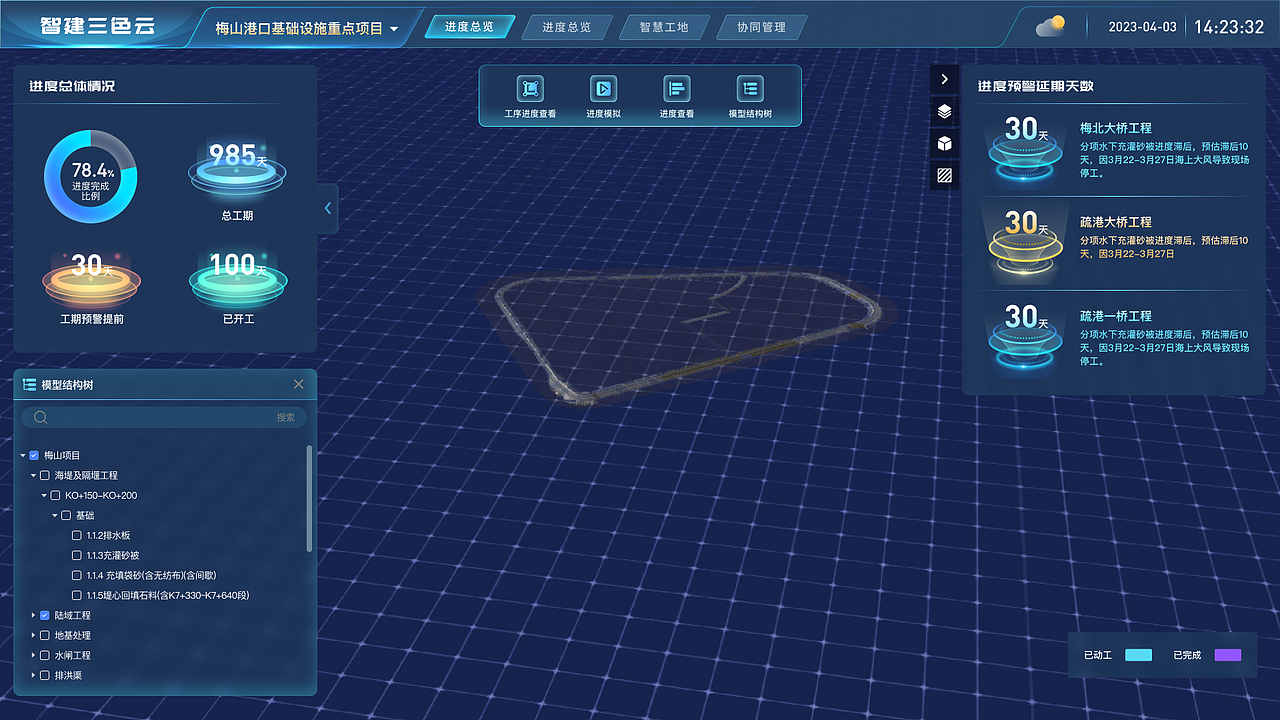1280x720 pixels.
Task: Collapse the 海堤及隔堰工程 tree node arrow
Action: click(x=33, y=475)
